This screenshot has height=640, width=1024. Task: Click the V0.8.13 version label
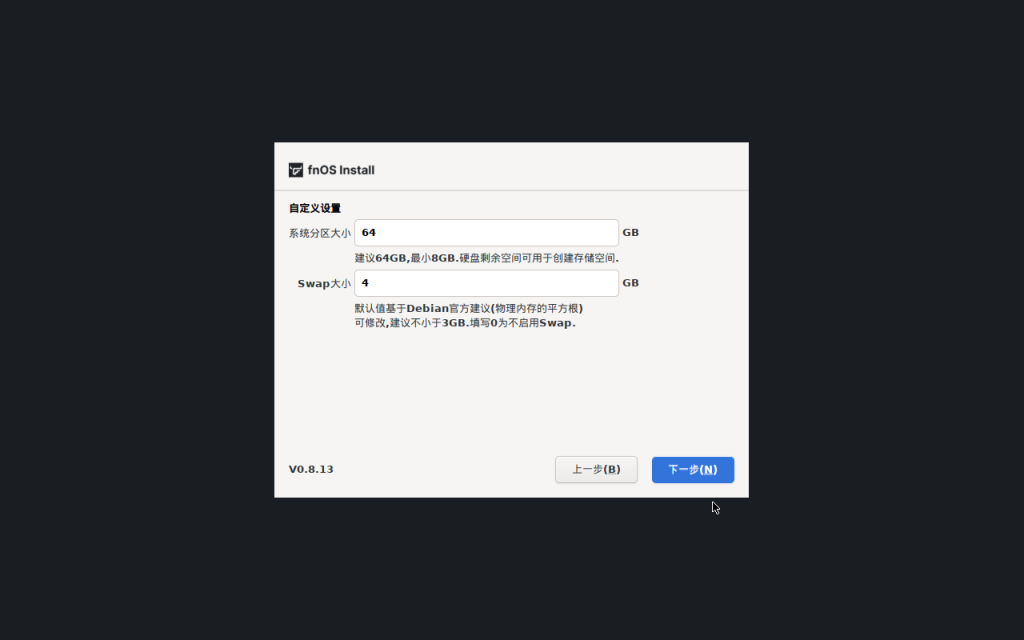coord(311,469)
